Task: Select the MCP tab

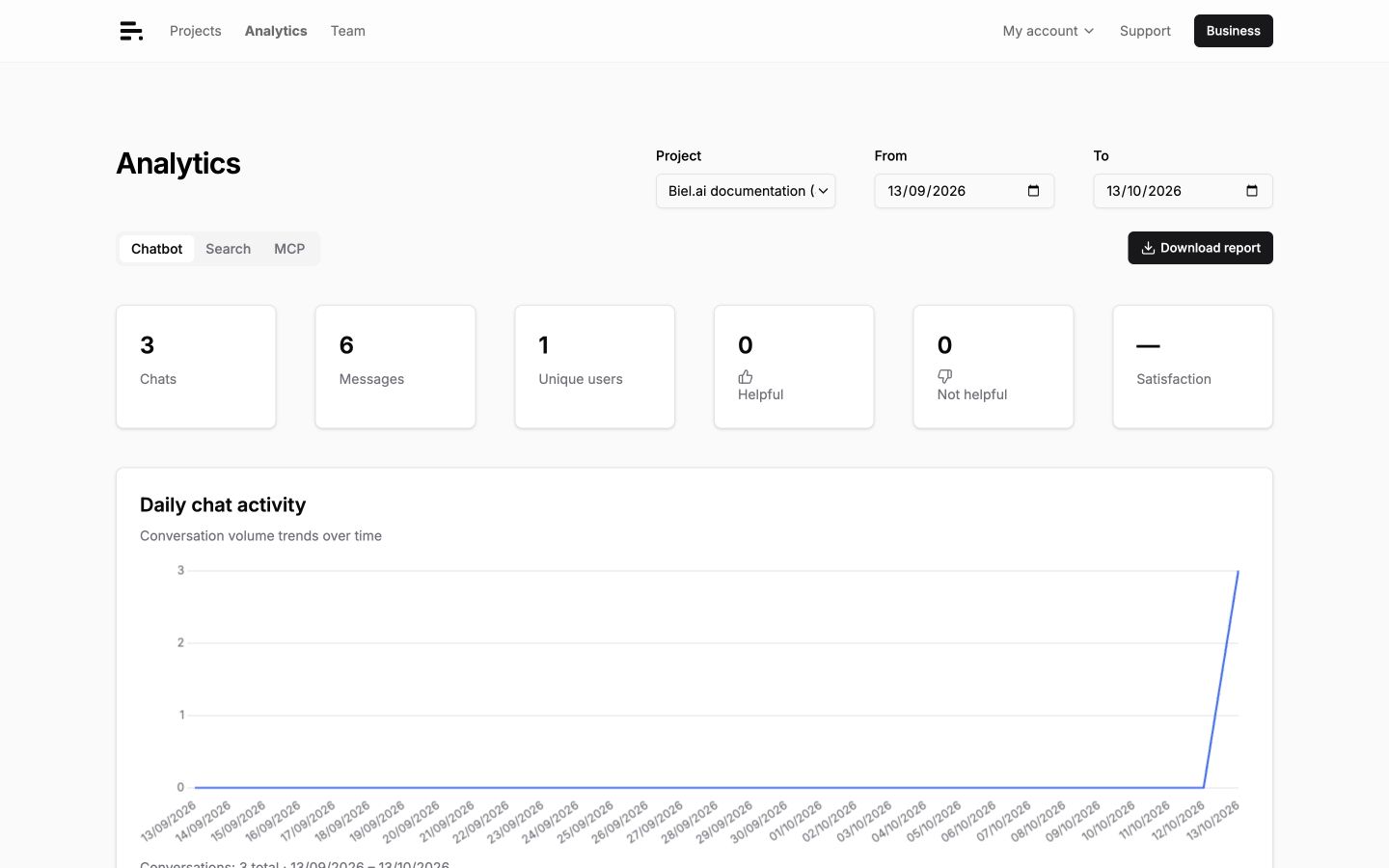Action: (x=289, y=249)
